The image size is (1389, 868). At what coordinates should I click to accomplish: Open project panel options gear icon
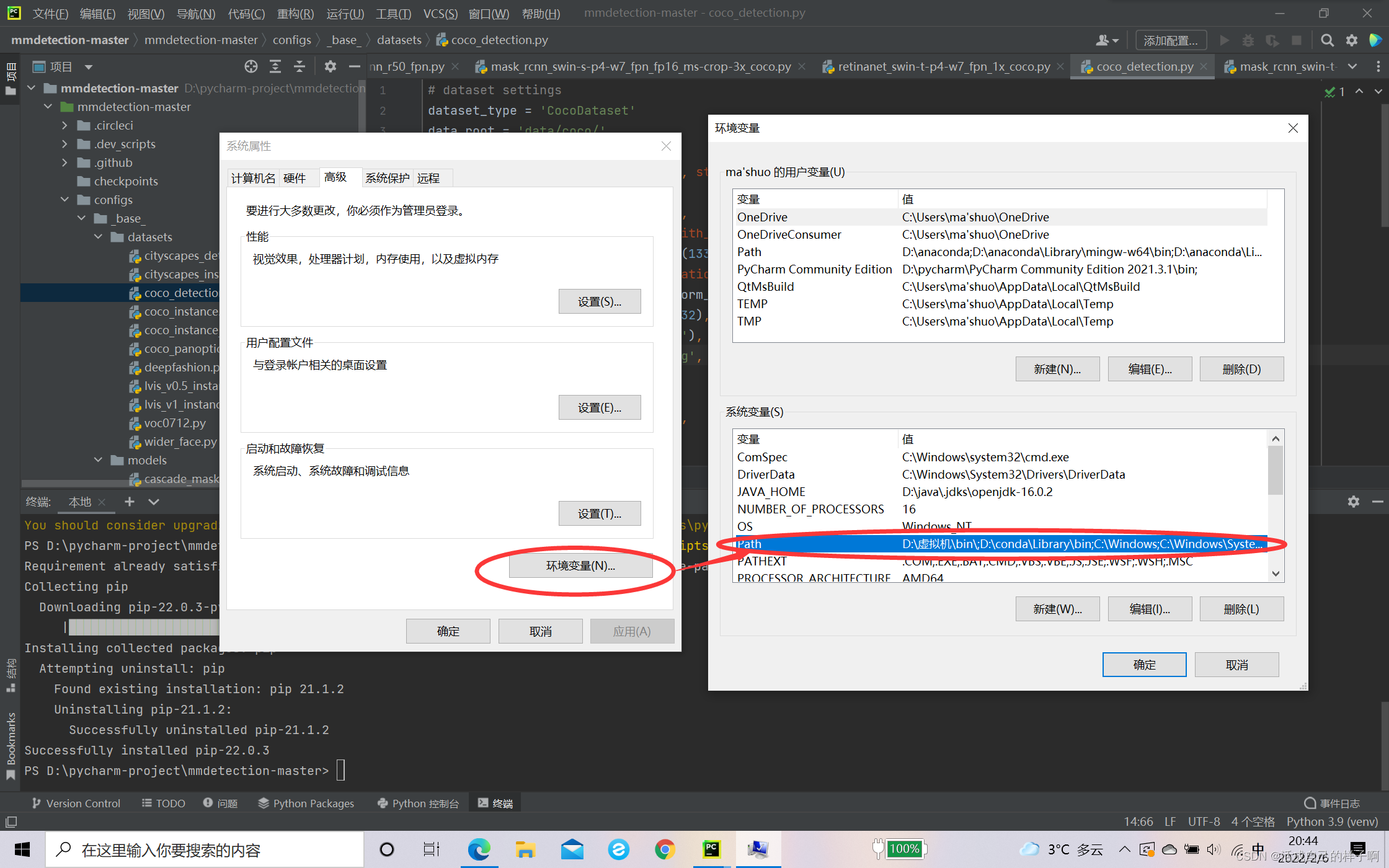tap(330, 66)
